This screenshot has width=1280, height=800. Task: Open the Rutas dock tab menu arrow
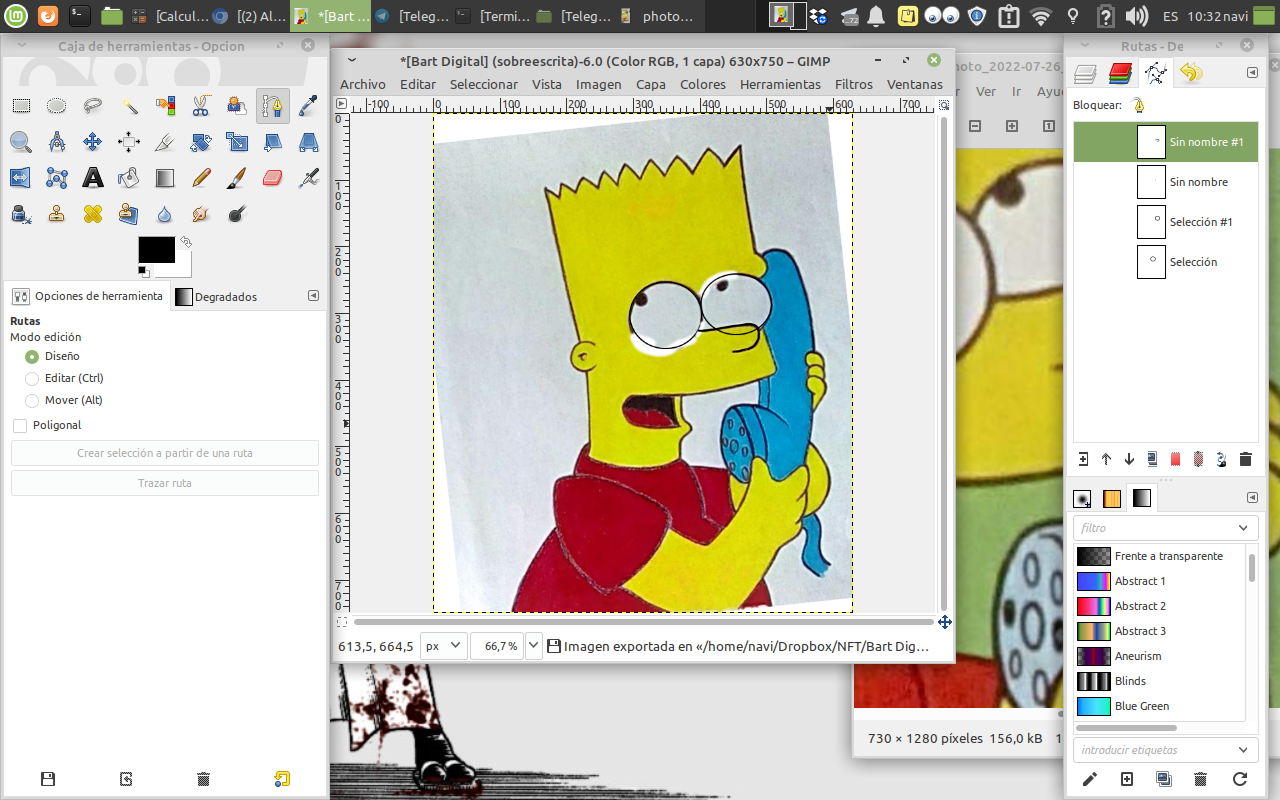point(1251,73)
